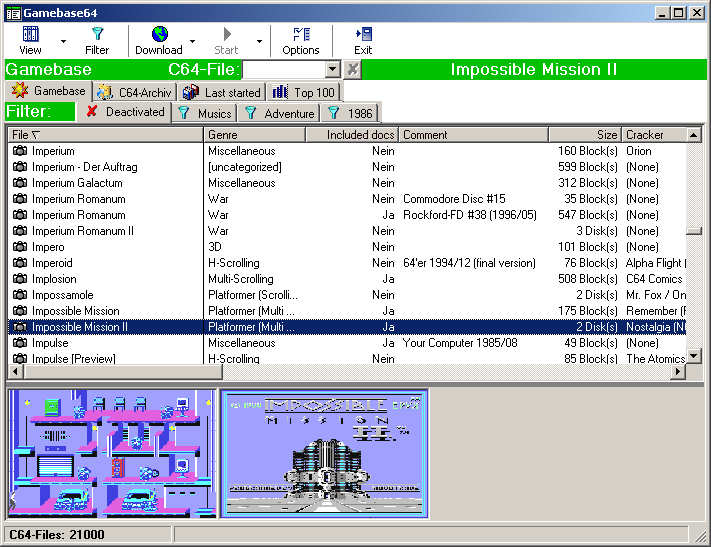
Task: Click camera icon beside Implosion row
Action: [x=19, y=279]
